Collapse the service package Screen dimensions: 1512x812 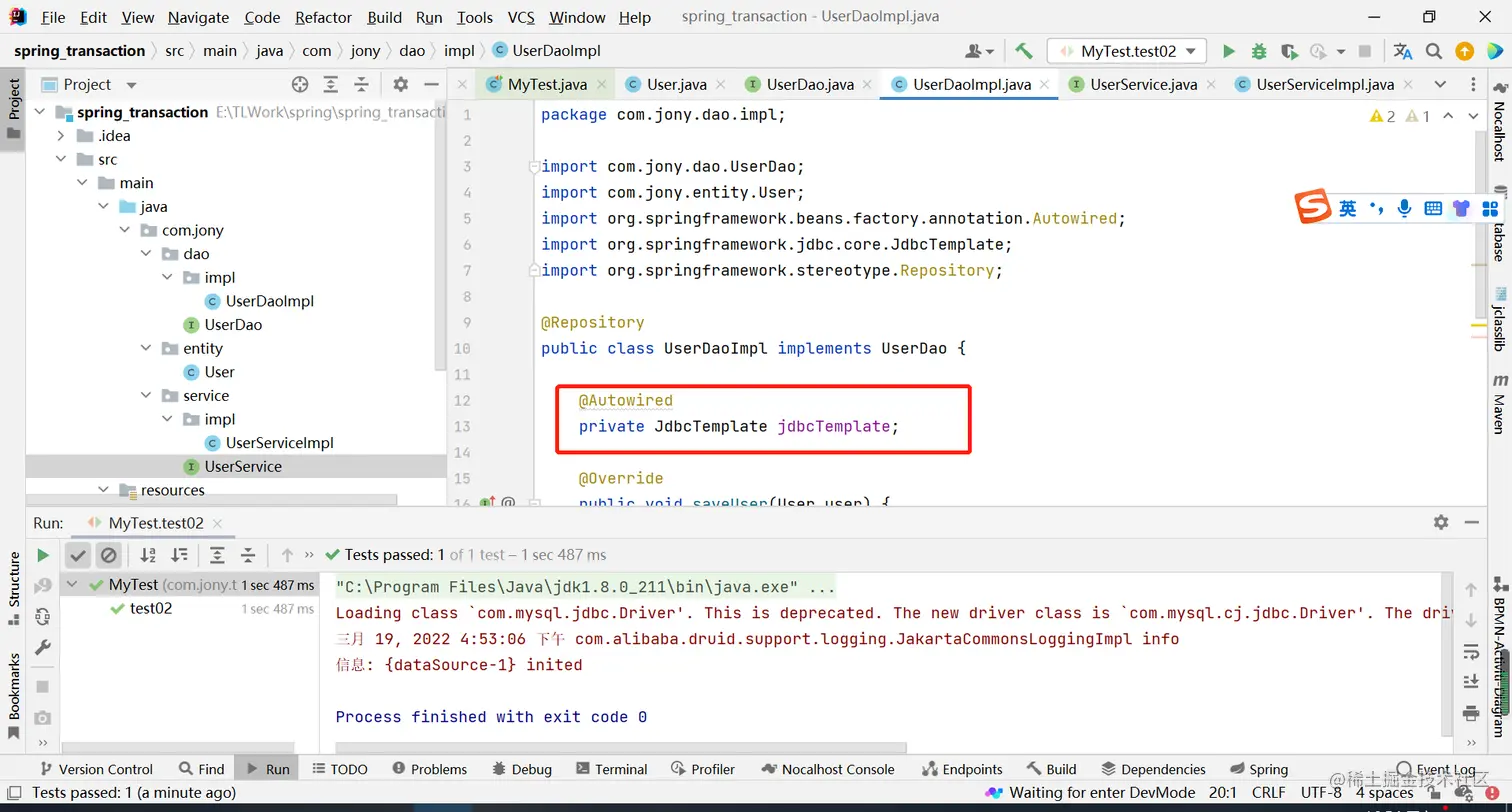pos(146,395)
